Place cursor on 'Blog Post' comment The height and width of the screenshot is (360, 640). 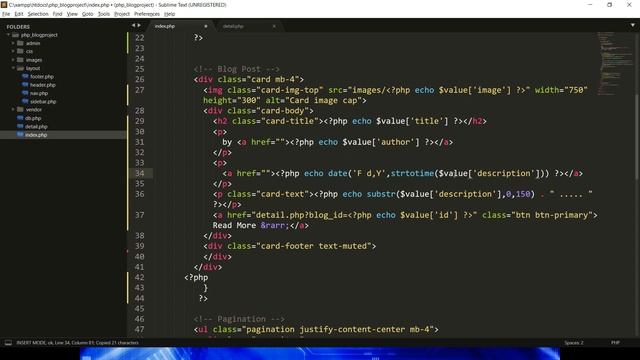(237, 69)
